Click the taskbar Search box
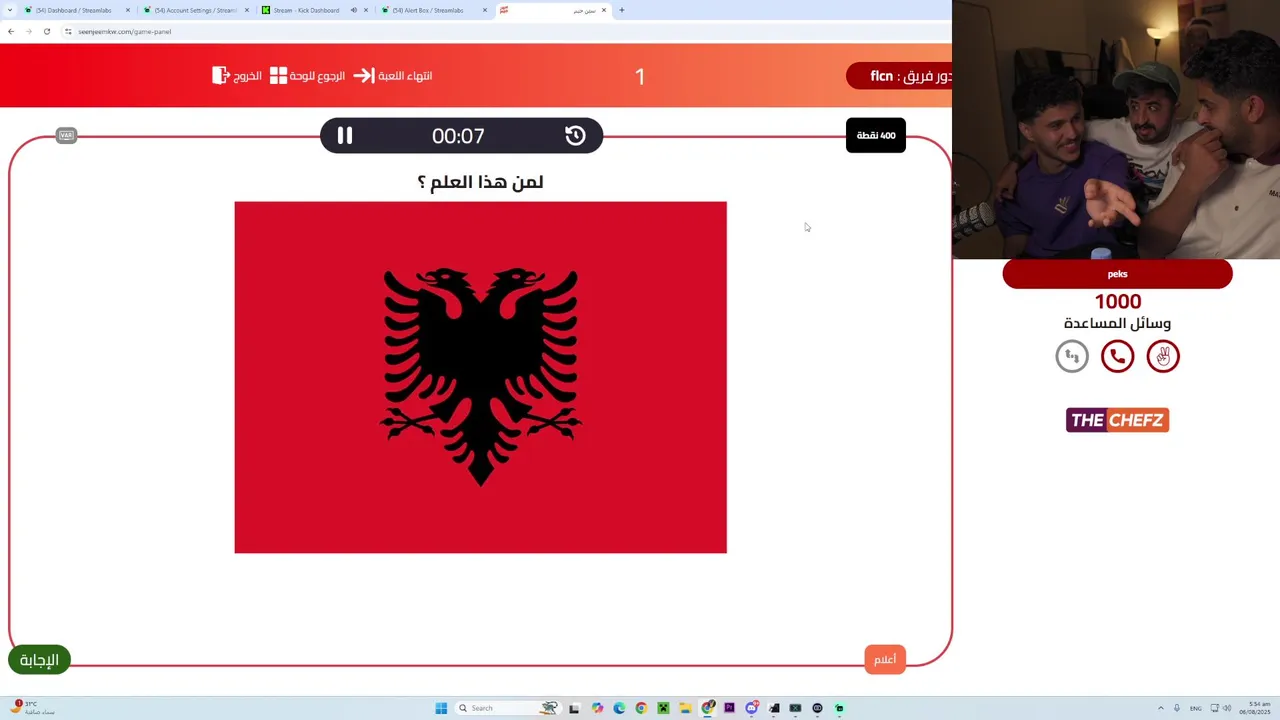This screenshot has height=720, width=1280. pyautogui.click(x=509, y=708)
